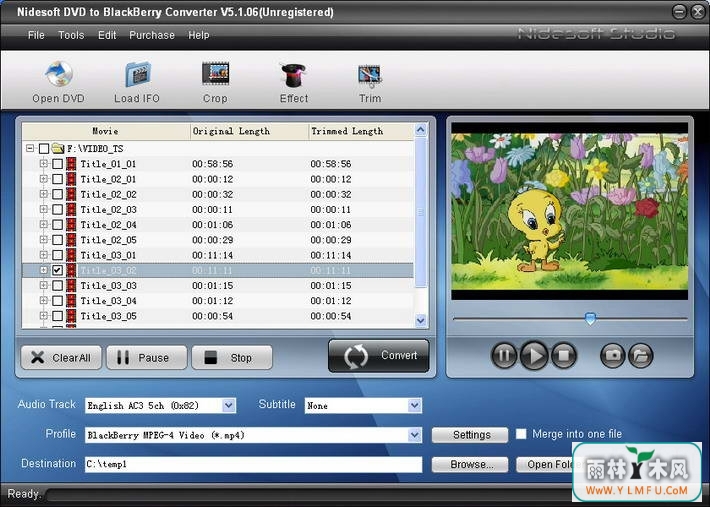Click the Destination path field
The height and width of the screenshot is (507, 710).
pos(254,464)
